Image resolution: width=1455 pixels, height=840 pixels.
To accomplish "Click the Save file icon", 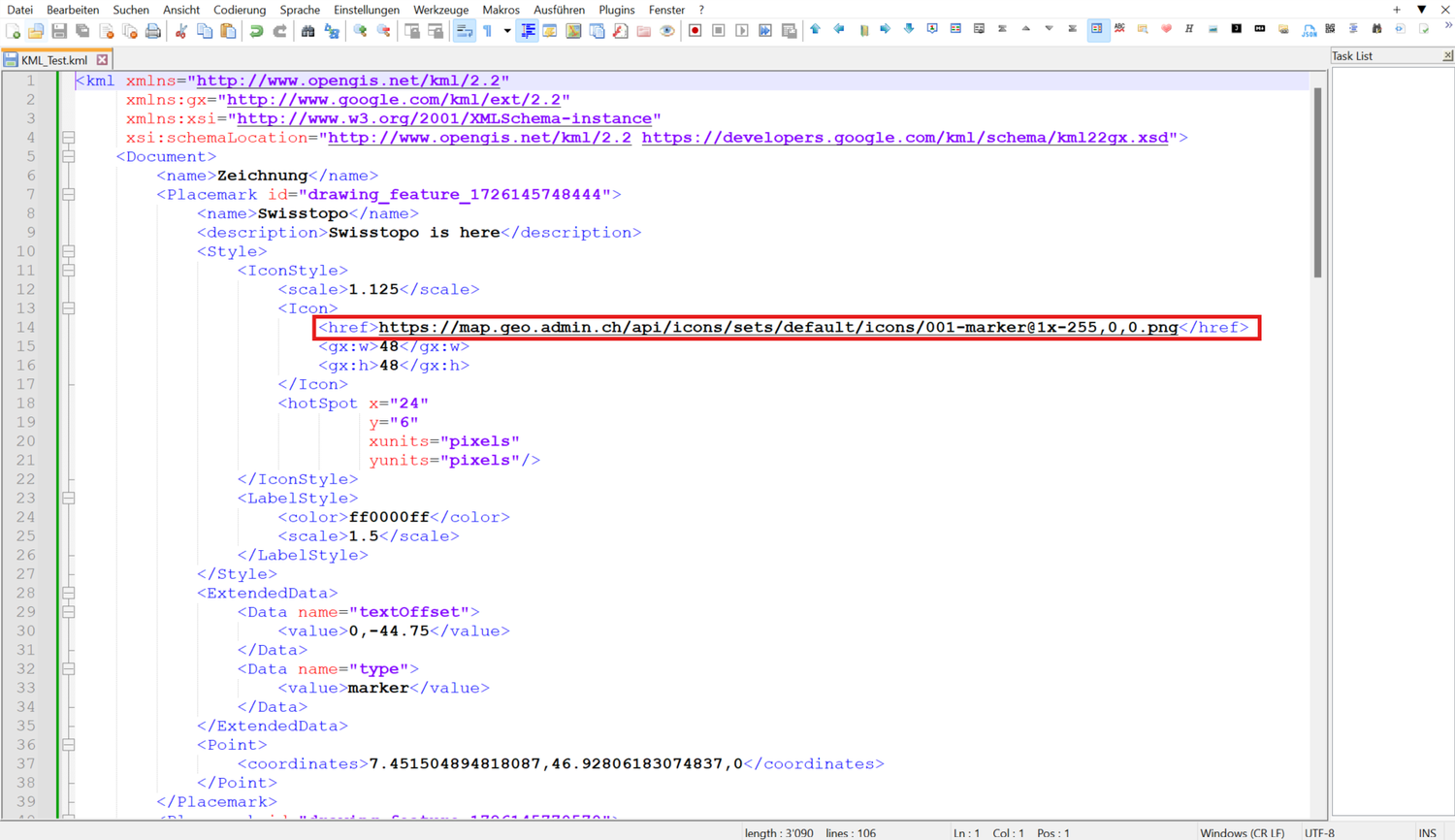I will click(59, 31).
